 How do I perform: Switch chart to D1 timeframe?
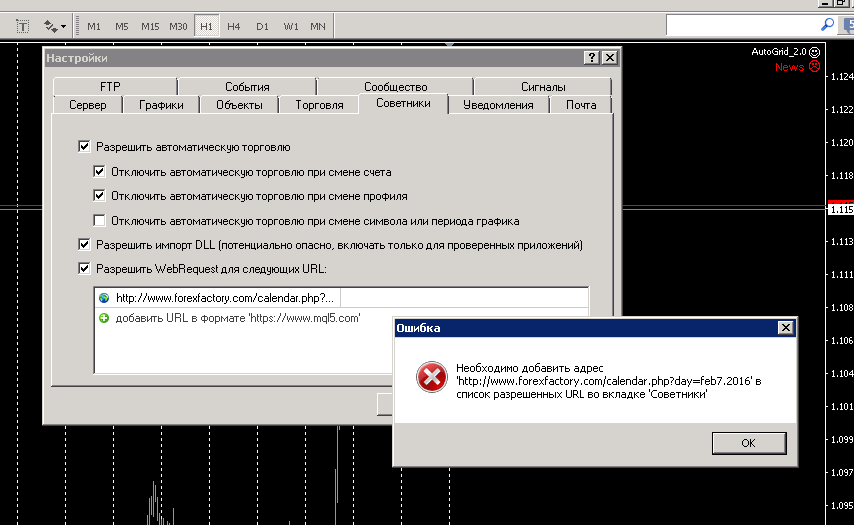262,26
